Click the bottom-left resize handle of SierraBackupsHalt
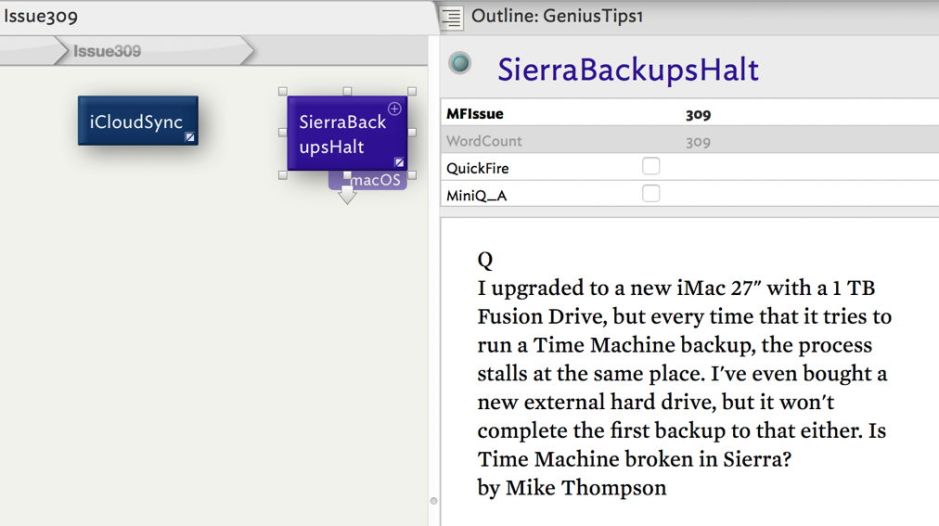This screenshot has height=526, width=939. [x=283, y=174]
